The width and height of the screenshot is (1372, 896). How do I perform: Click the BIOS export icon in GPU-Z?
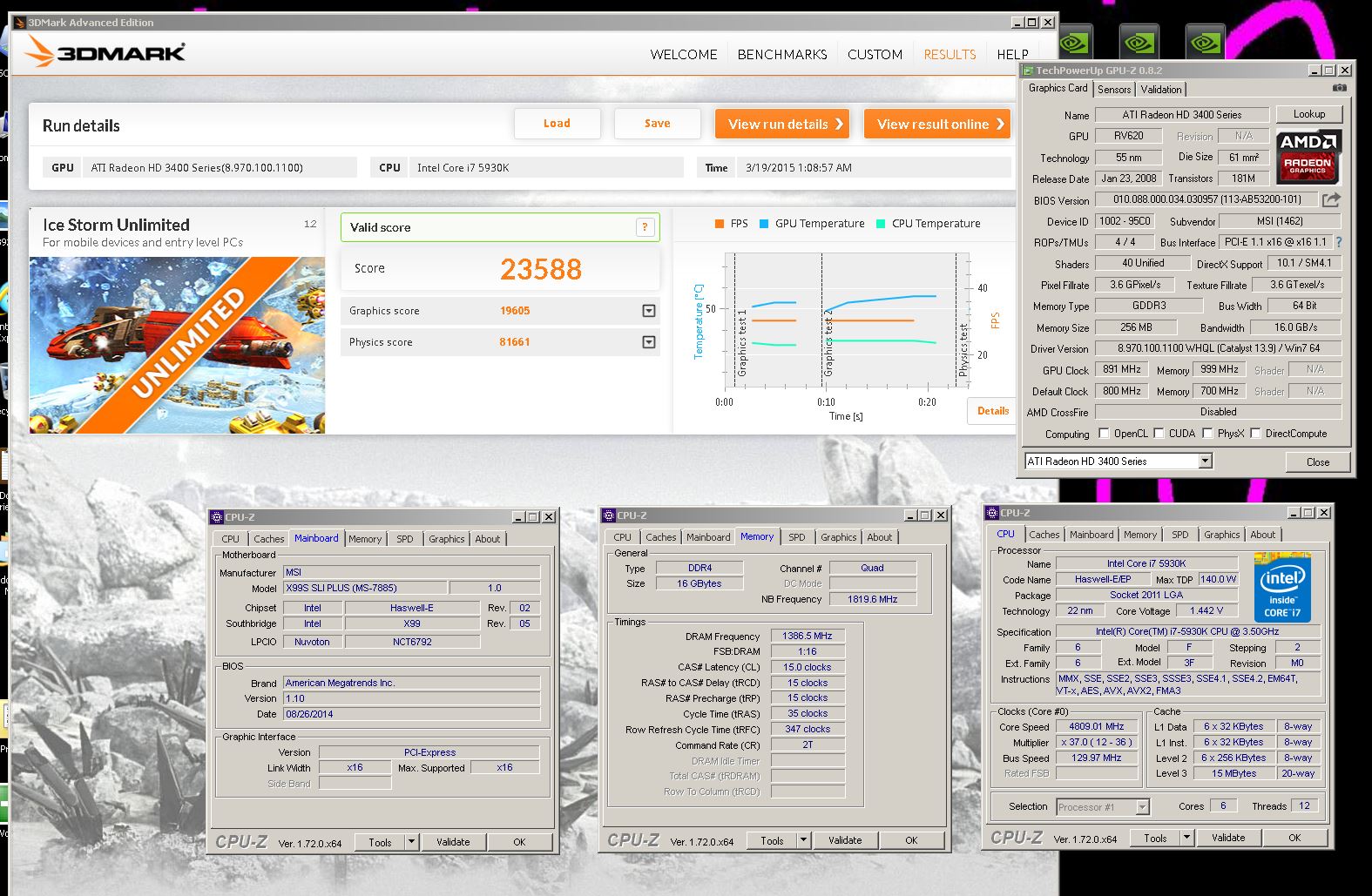1331,199
